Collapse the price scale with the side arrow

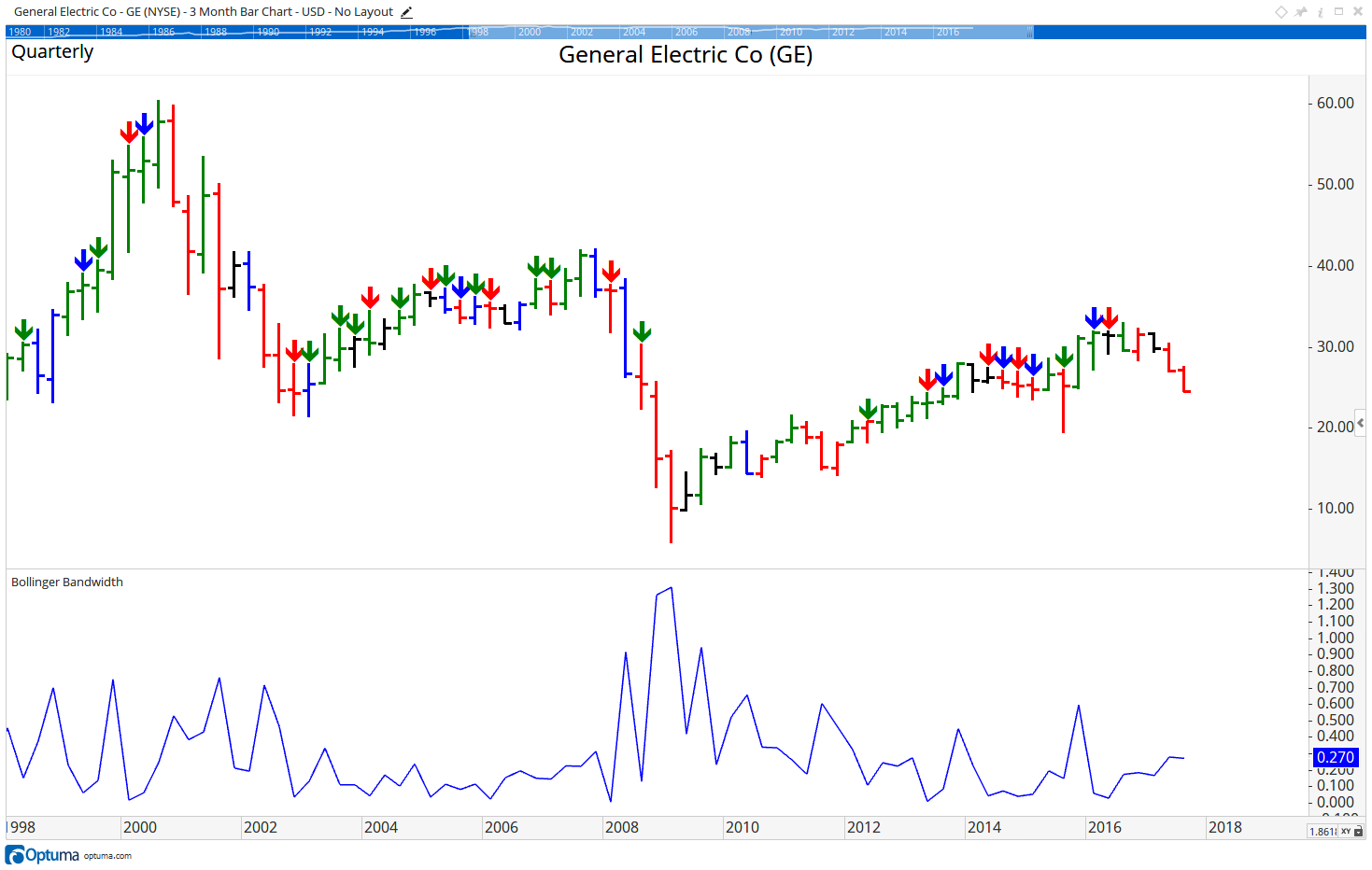click(x=1360, y=423)
